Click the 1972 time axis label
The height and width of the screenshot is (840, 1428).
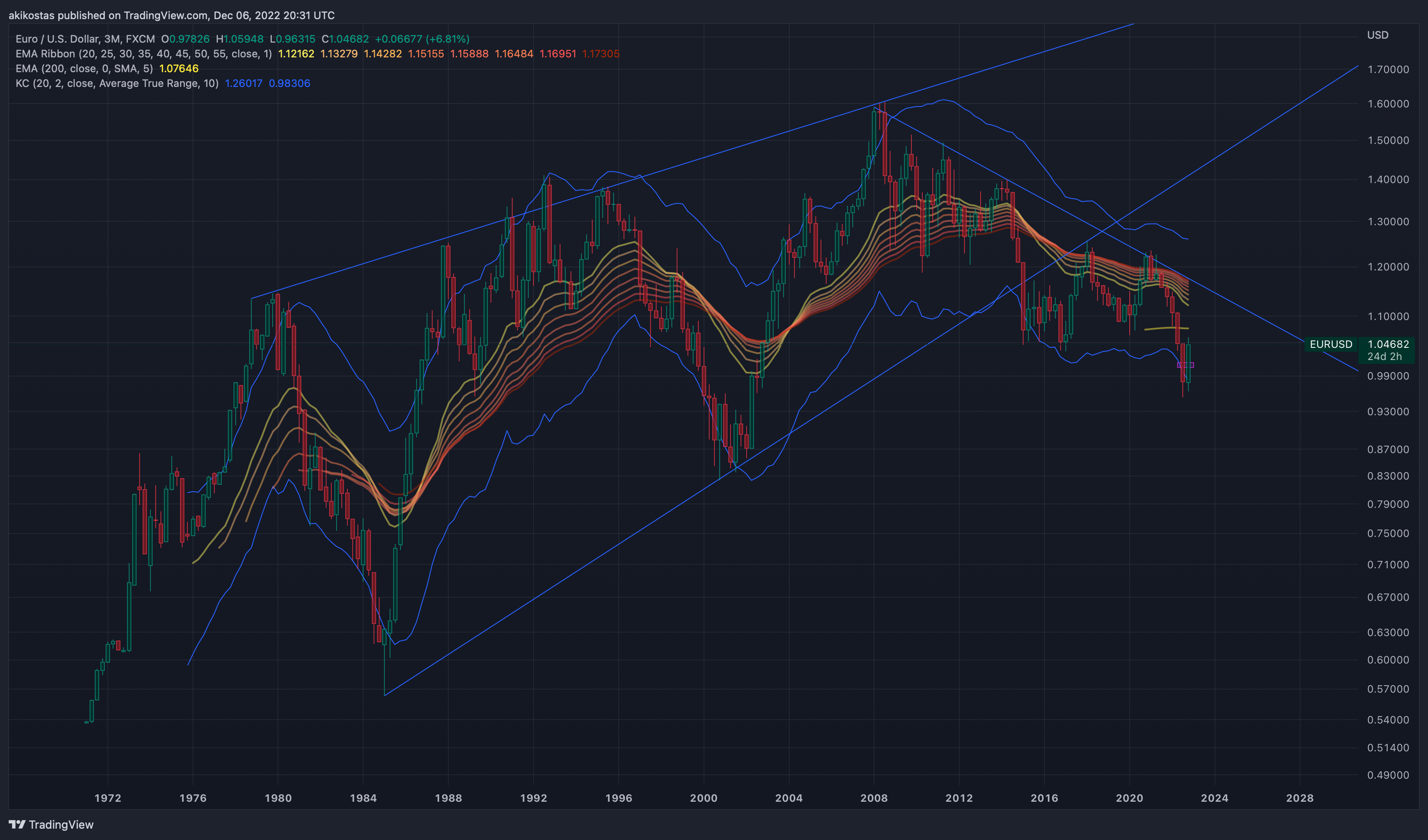108,798
